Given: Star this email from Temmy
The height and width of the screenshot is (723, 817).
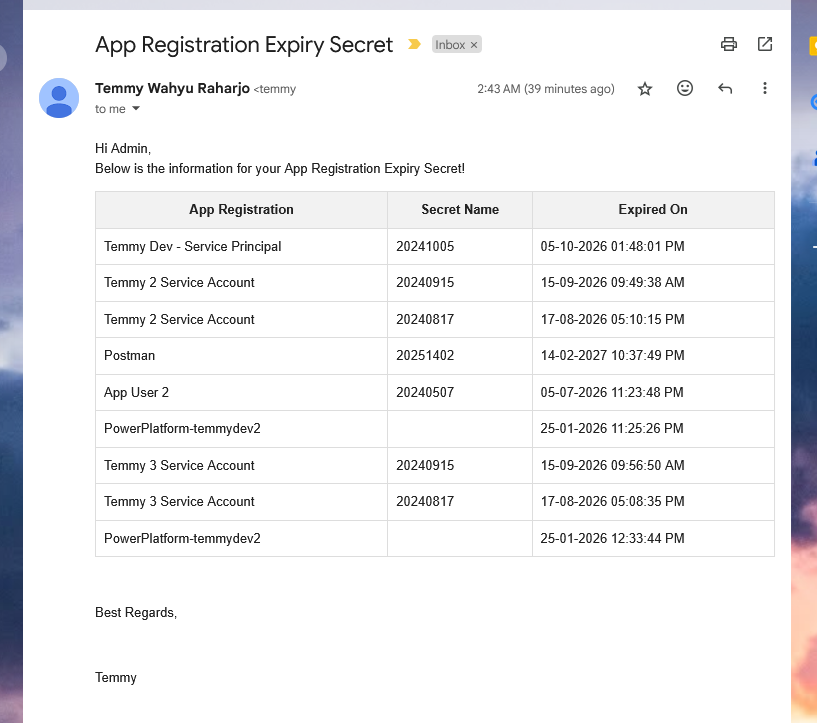Looking at the screenshot, I should point(645,89).
